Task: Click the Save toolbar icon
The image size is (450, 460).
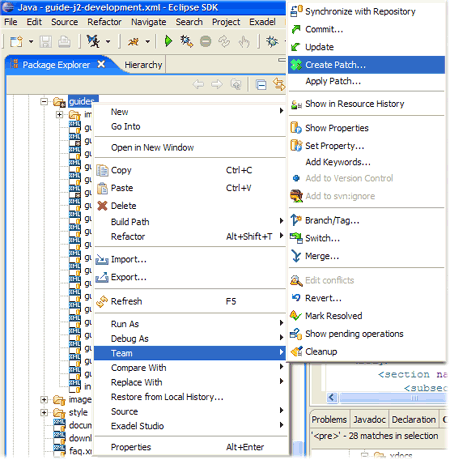Action: 46,42
